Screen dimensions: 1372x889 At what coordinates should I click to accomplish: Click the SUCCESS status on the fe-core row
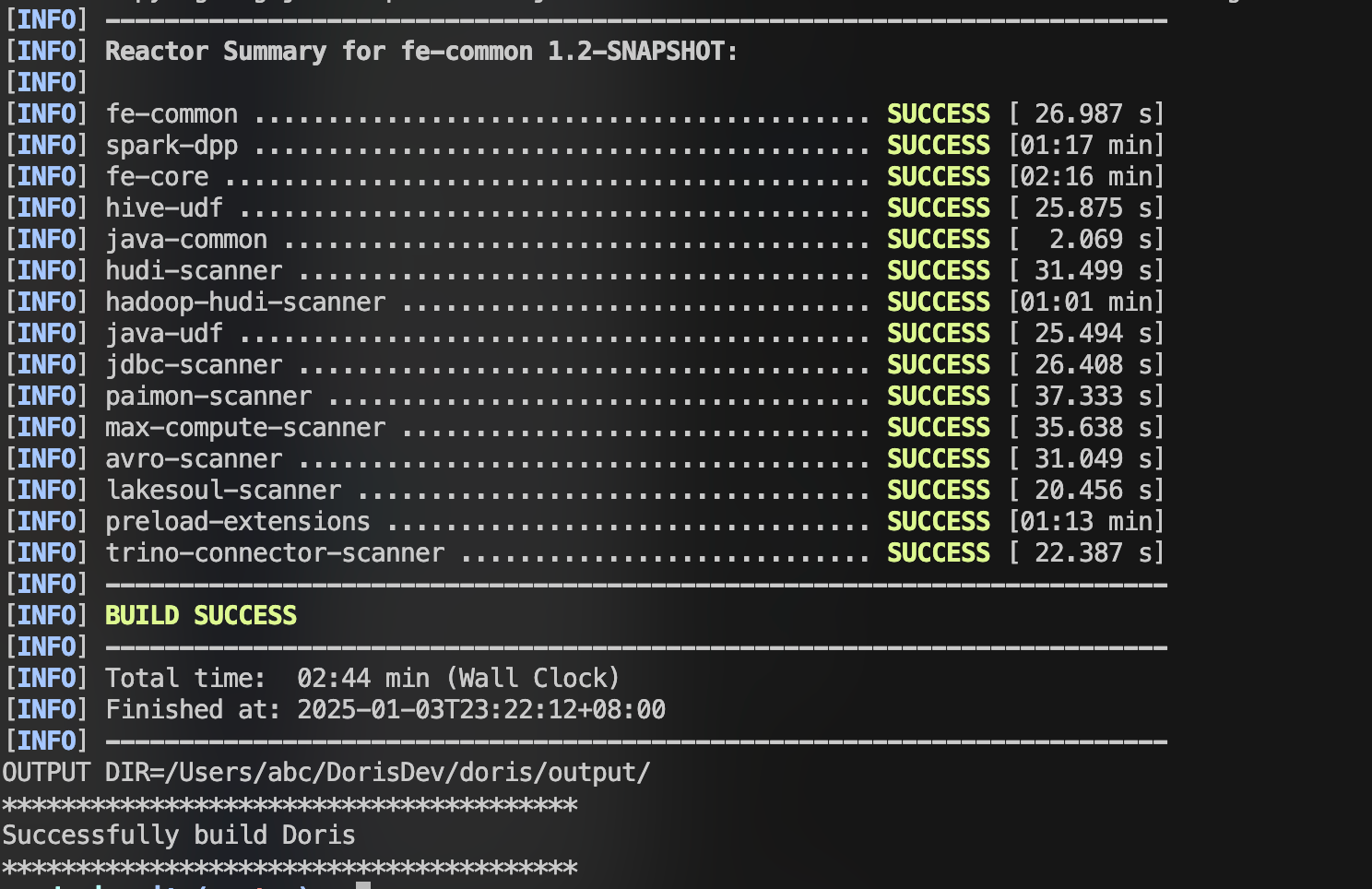[x=939, y=176]
